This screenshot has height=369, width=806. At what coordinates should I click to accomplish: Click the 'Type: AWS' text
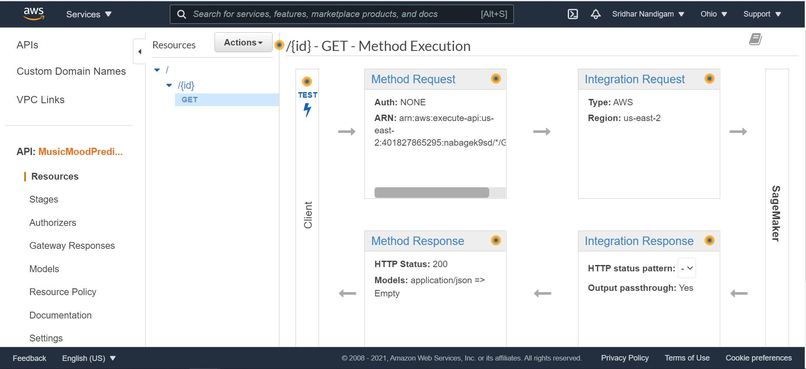coord(610,102)
